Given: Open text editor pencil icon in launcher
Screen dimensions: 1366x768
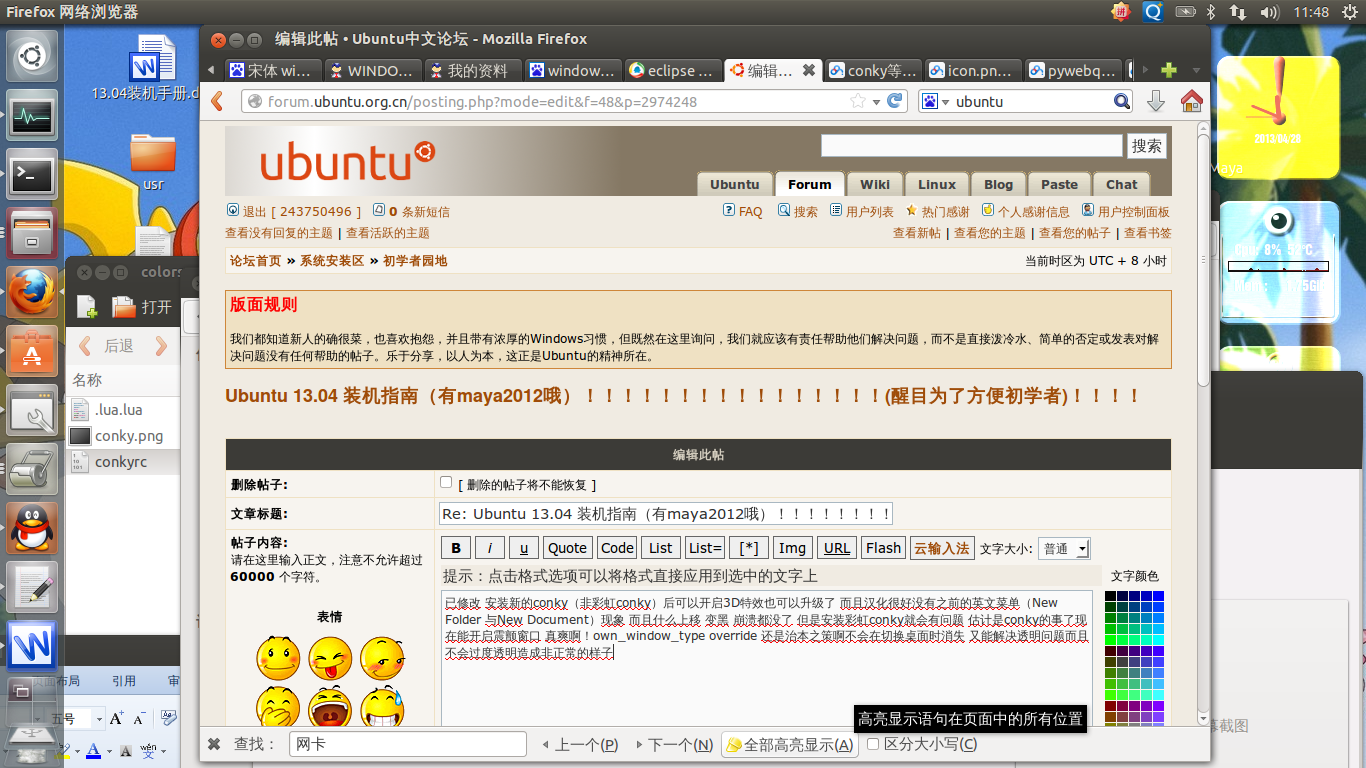Looking at the screenshot, I should point(32,588).
